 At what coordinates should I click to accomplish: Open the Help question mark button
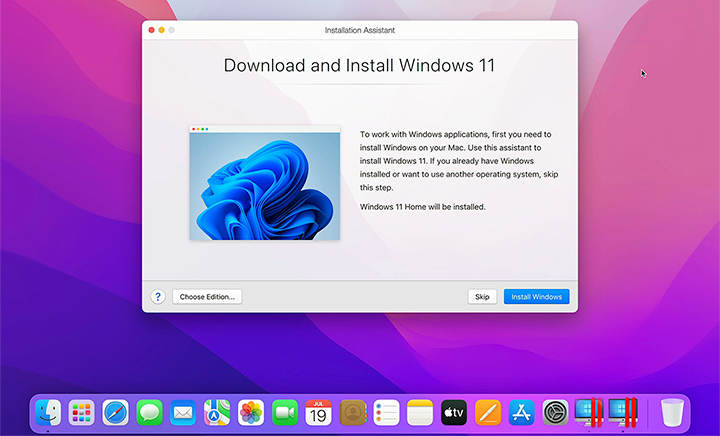pos(158,296)
